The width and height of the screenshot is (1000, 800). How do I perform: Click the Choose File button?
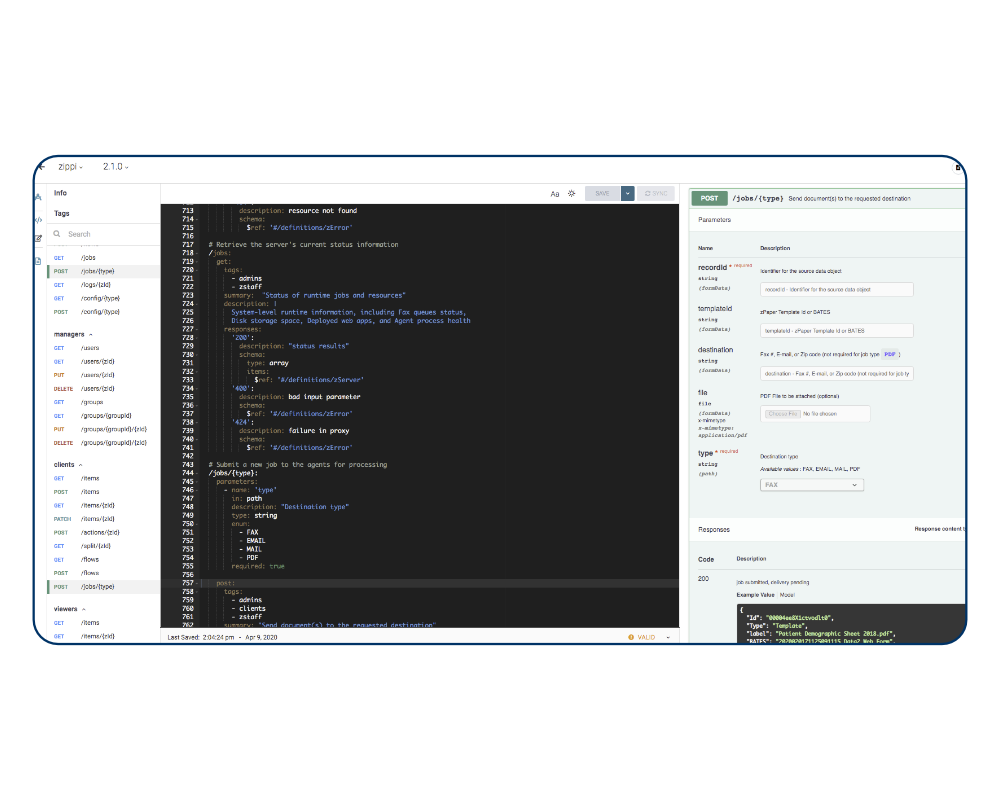(783, 414)
